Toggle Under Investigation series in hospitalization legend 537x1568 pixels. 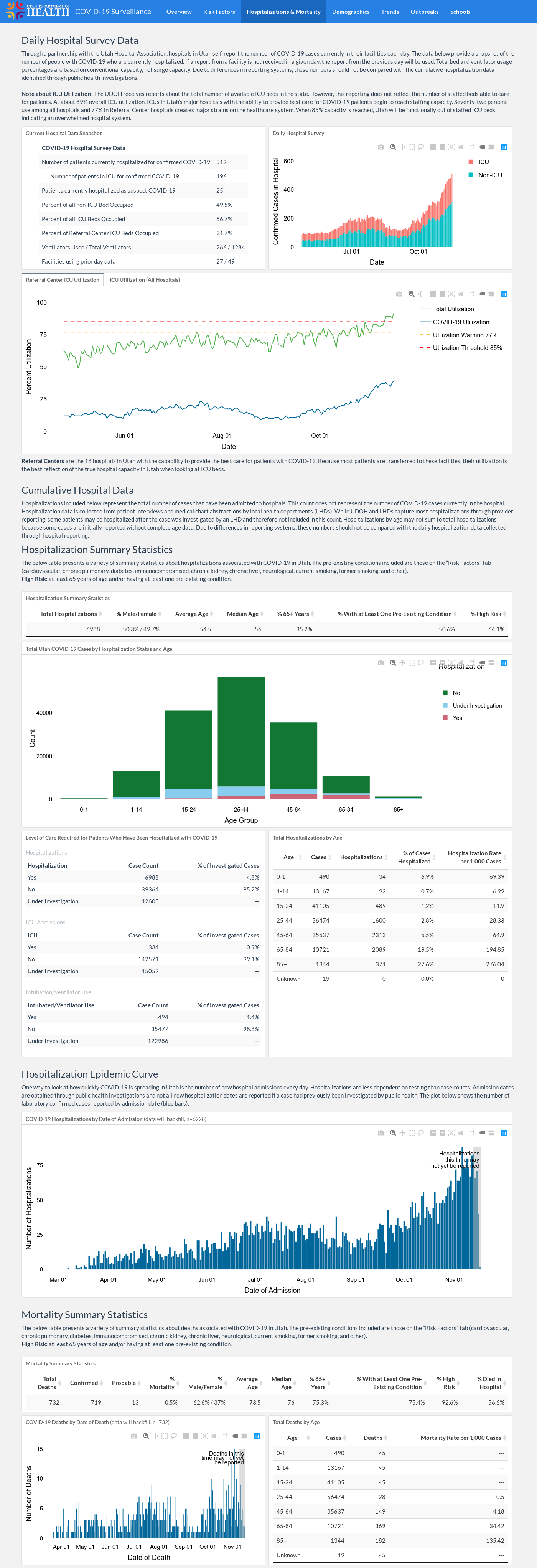pyautogui.click(x=472, y=705)
